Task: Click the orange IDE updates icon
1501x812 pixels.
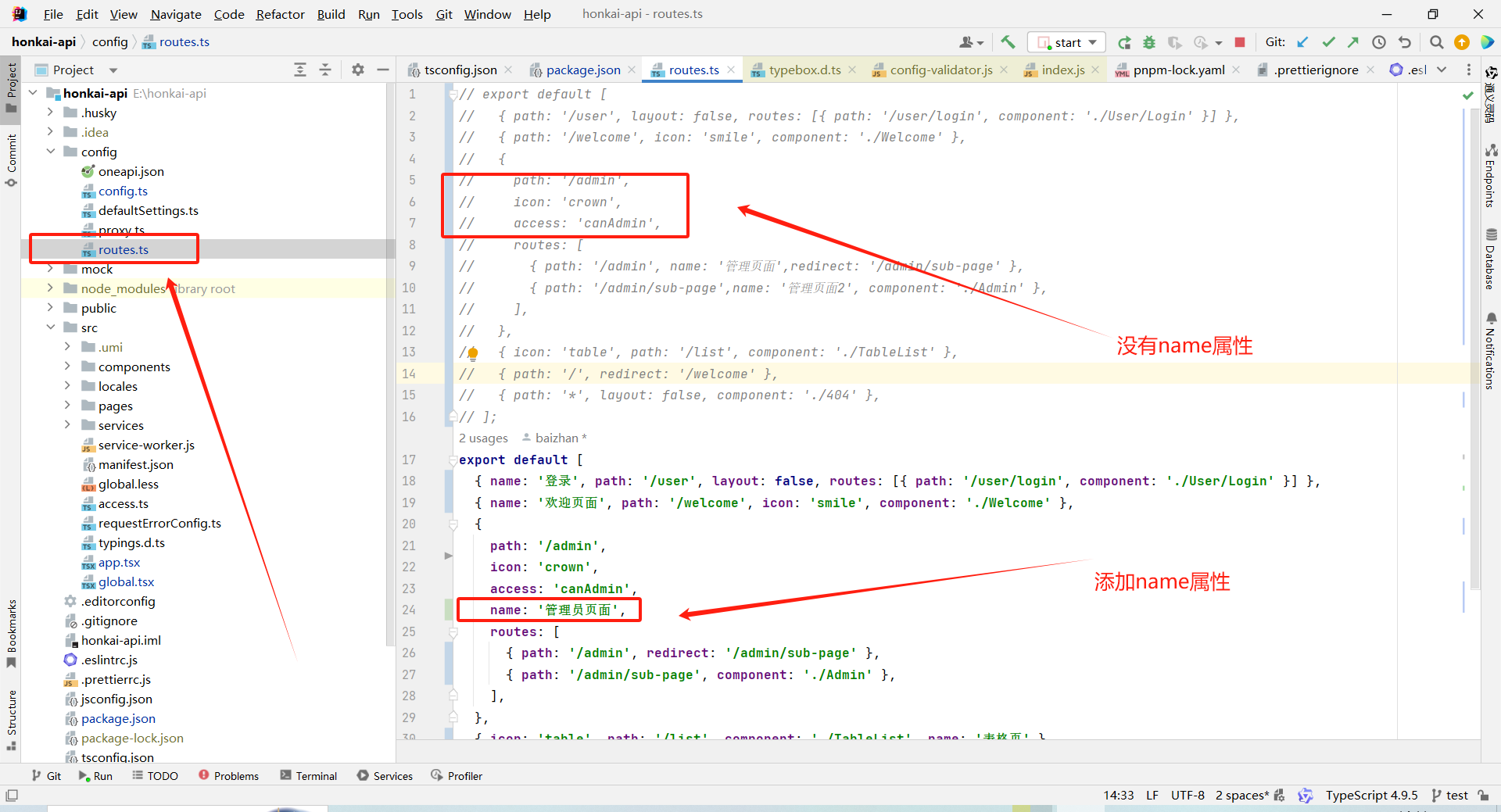Action: (1462, 42)
